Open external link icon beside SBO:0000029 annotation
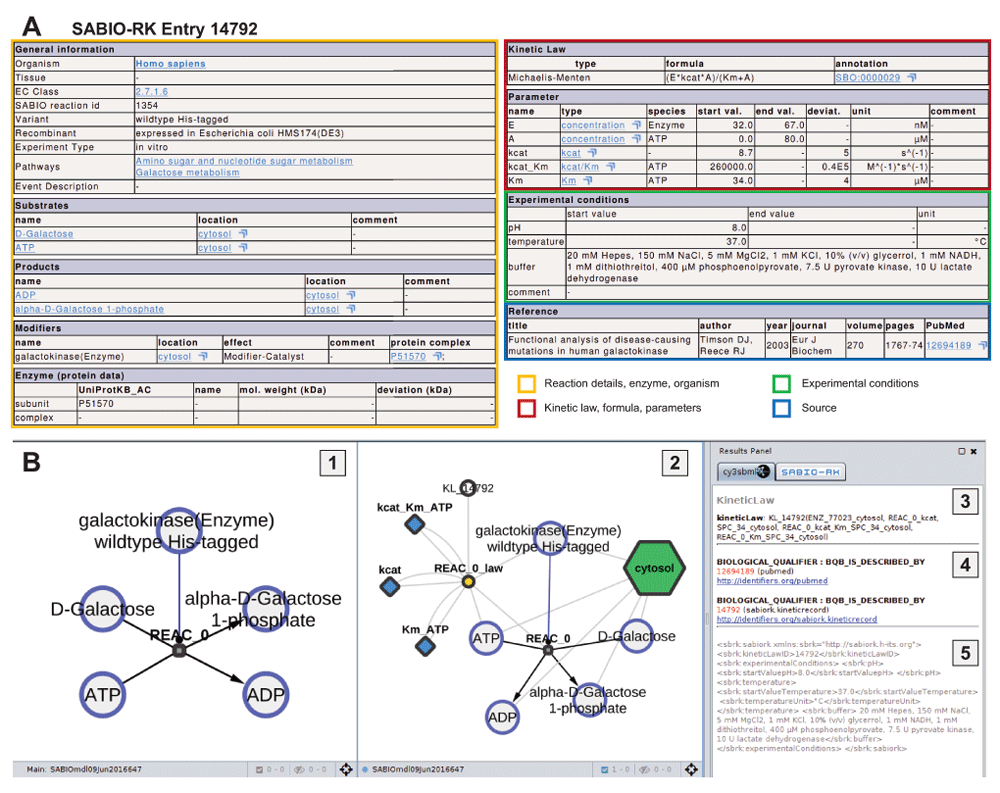This screenshot has width=1000, height=793. pos(912,78)
